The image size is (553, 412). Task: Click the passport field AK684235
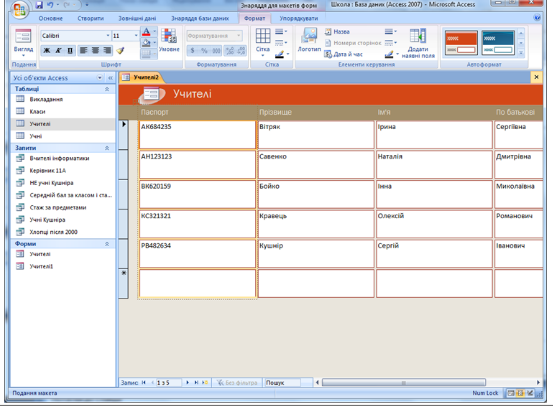pos(197,135)
